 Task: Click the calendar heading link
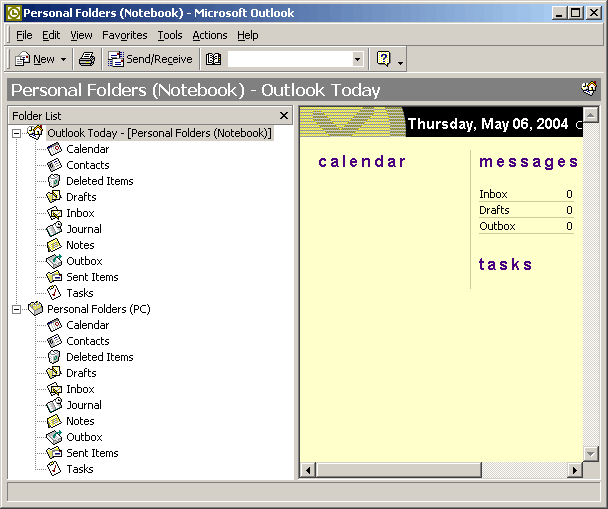[362, 161]
